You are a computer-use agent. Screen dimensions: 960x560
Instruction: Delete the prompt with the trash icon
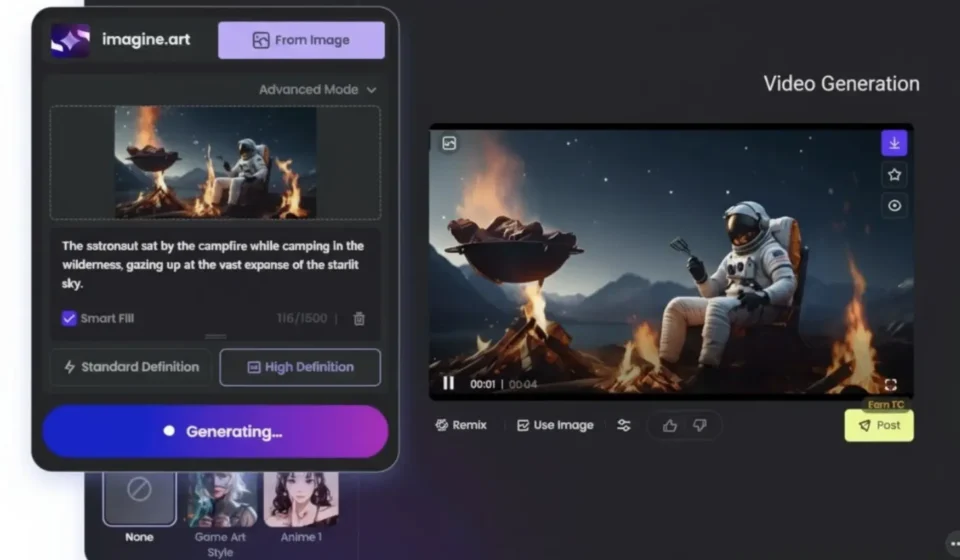pyautogui.click(x=359, y=318)
